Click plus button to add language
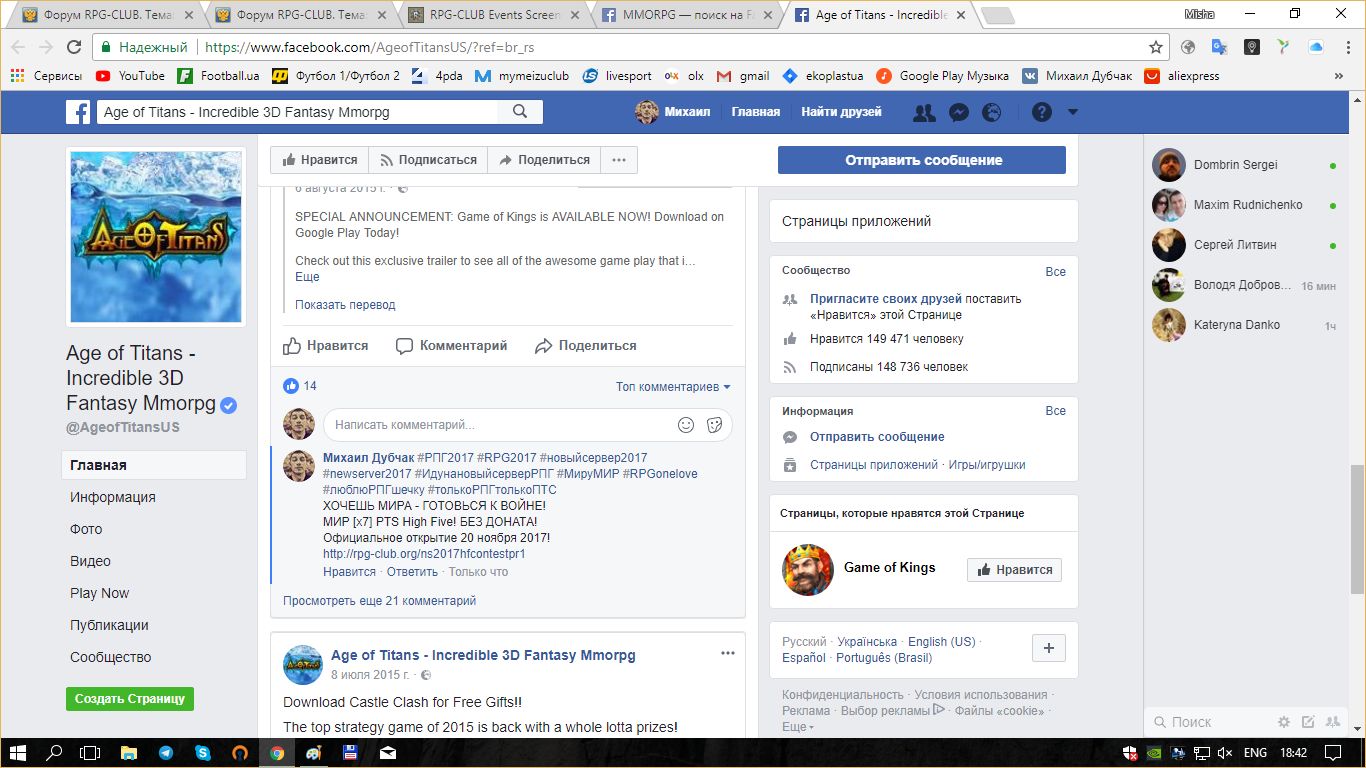This screenshot has width=1366, height=768. click(x=1049, y=648)
